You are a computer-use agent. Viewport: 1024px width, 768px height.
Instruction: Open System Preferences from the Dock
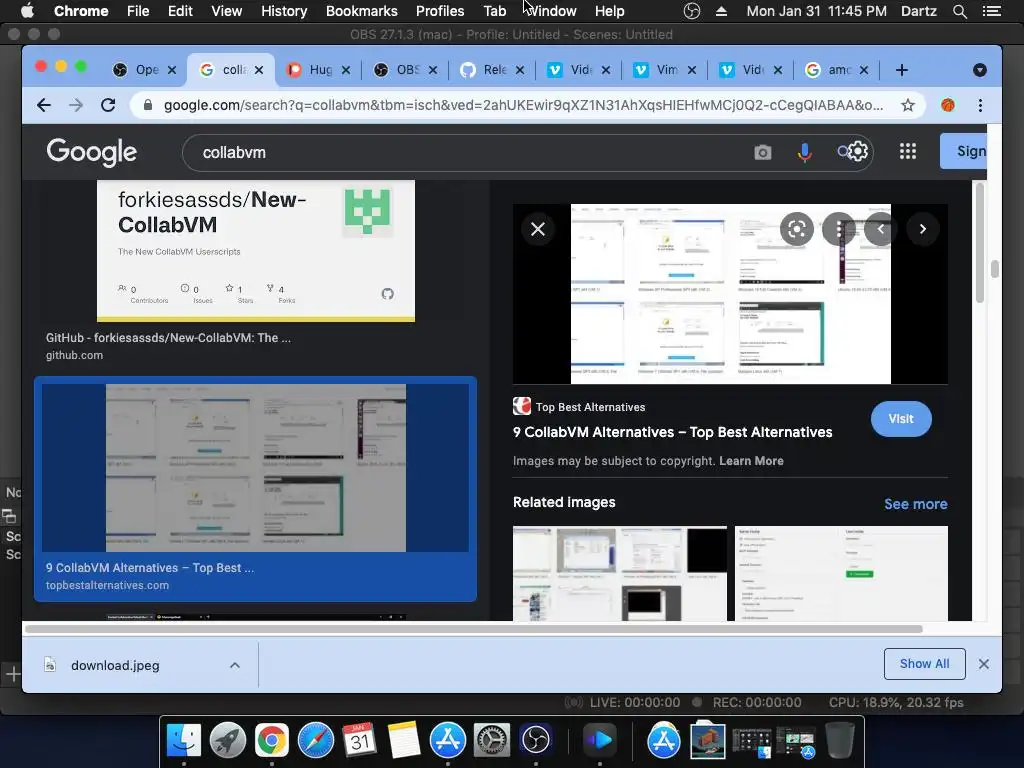pyautogui.click(x=491, y=740)
